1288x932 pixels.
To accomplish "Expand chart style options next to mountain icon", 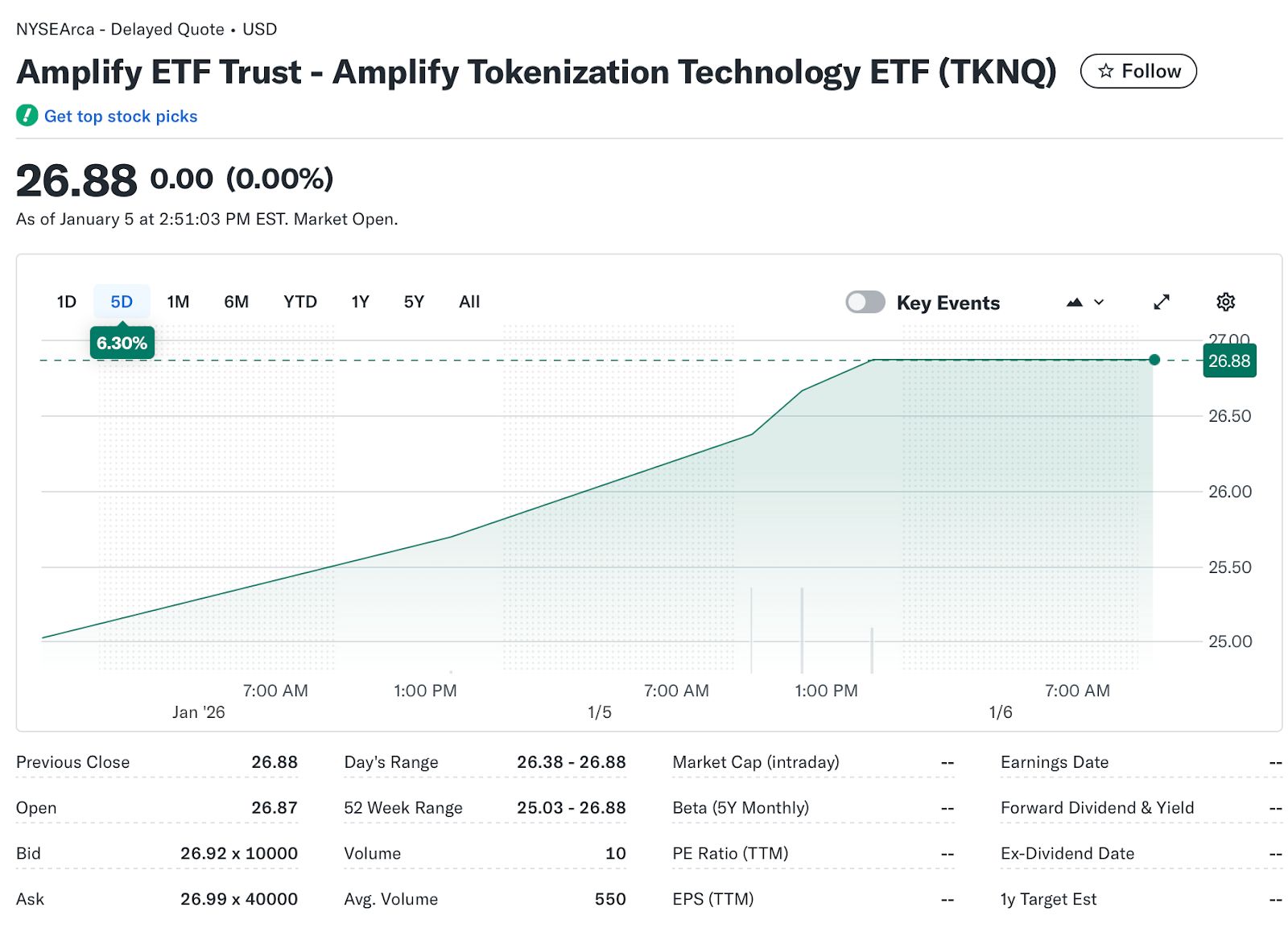I will (x=1098, y=303).
